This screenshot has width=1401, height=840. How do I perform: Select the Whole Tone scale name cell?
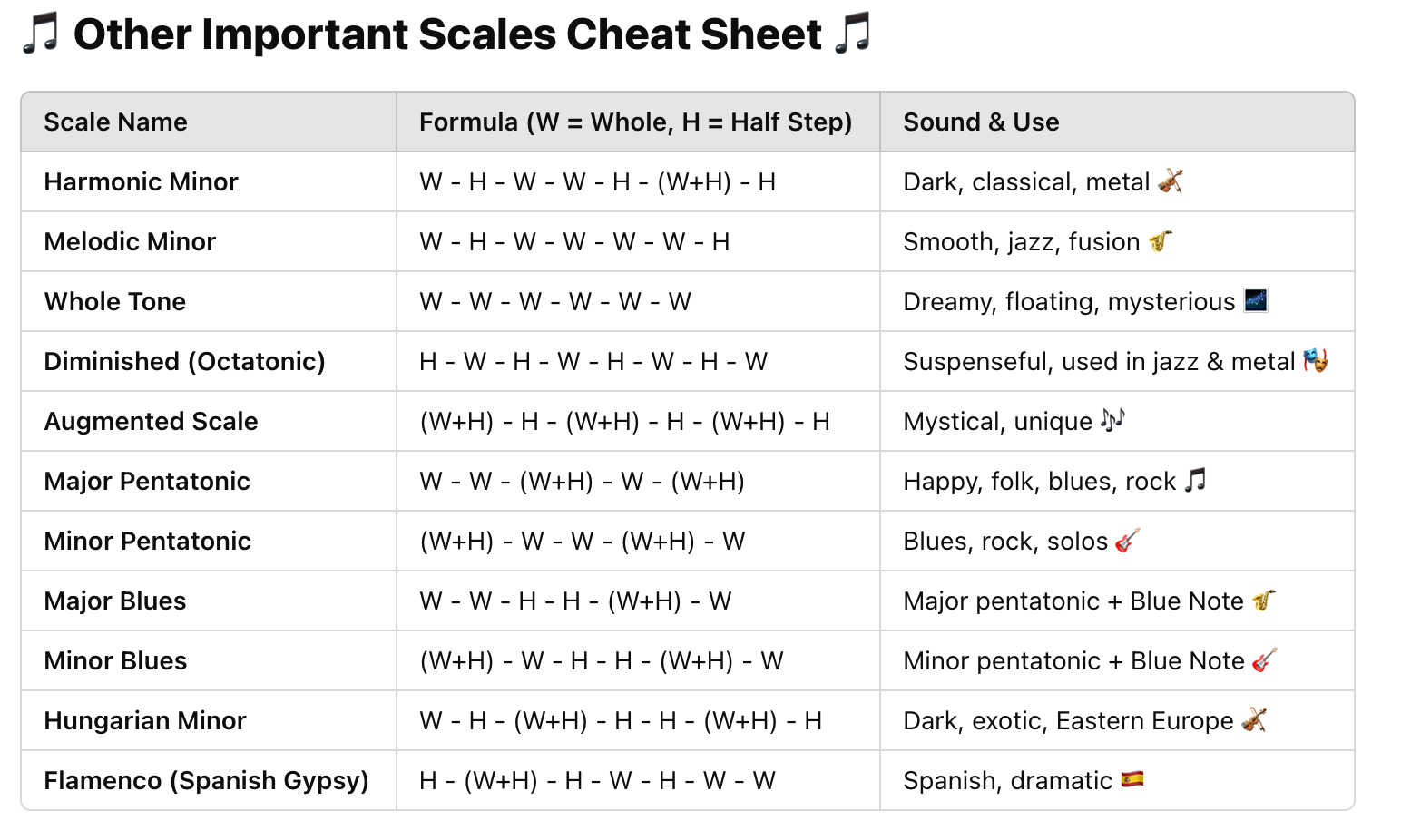pyautogui.click(x=209, y=301)
